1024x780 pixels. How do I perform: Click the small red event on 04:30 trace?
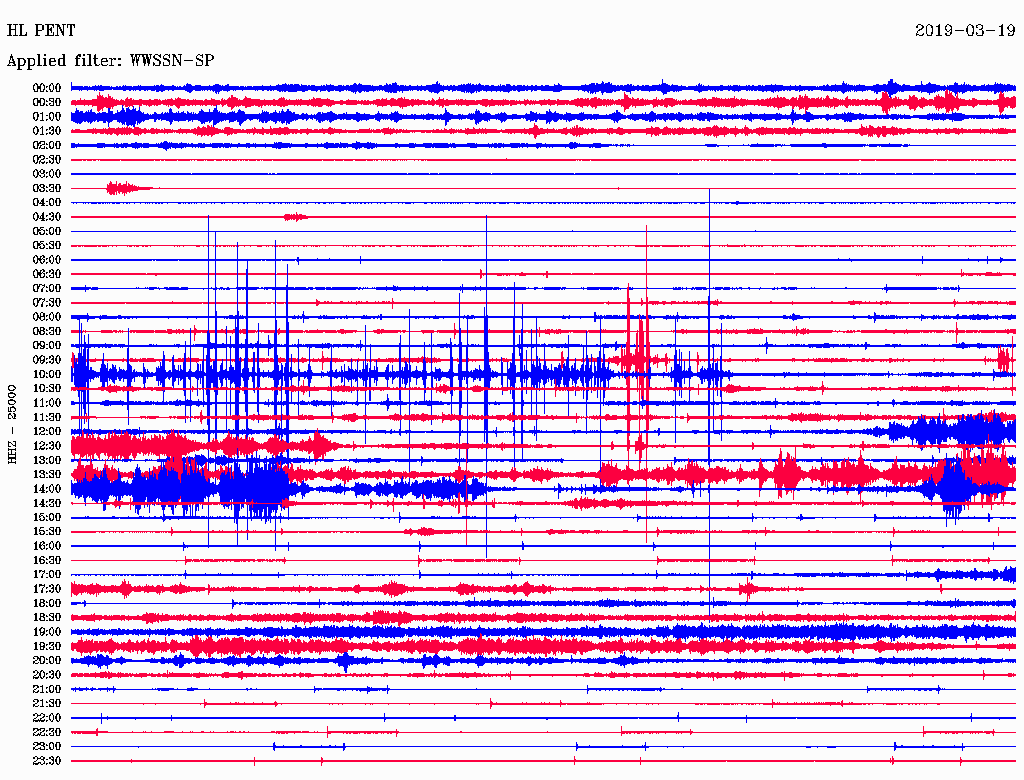click(295, 217)
